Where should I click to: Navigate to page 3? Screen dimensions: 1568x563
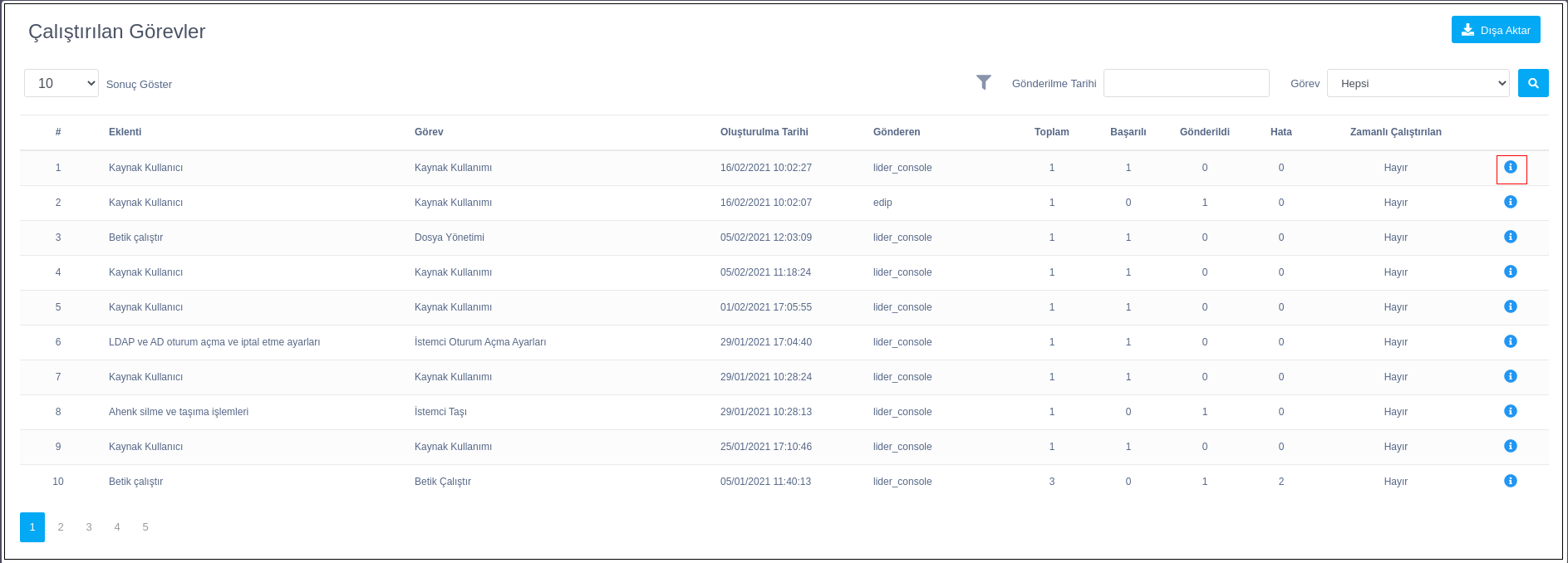click(x=89, y=527)
